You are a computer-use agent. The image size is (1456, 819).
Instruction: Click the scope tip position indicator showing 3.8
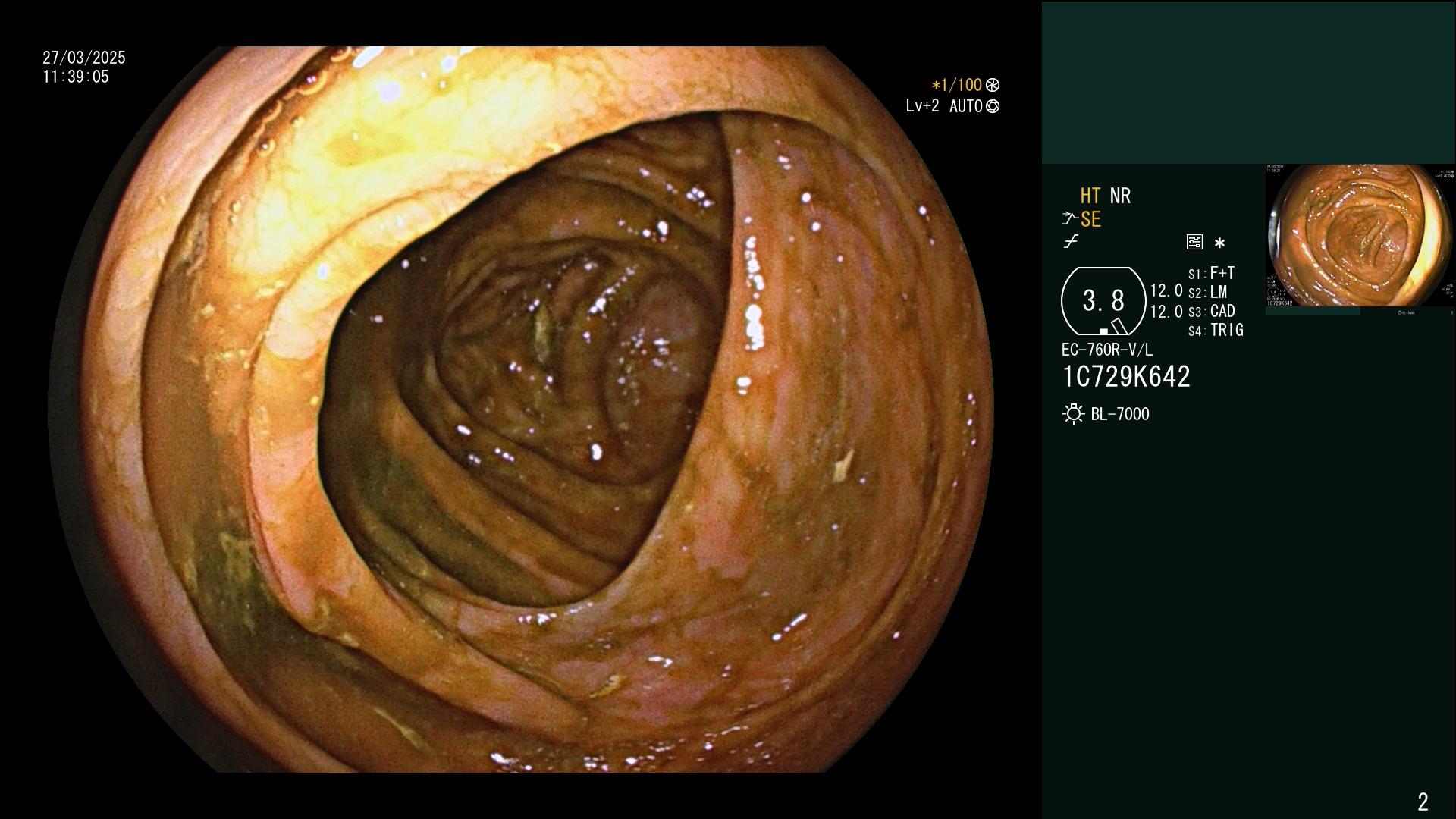(1103, 301)
